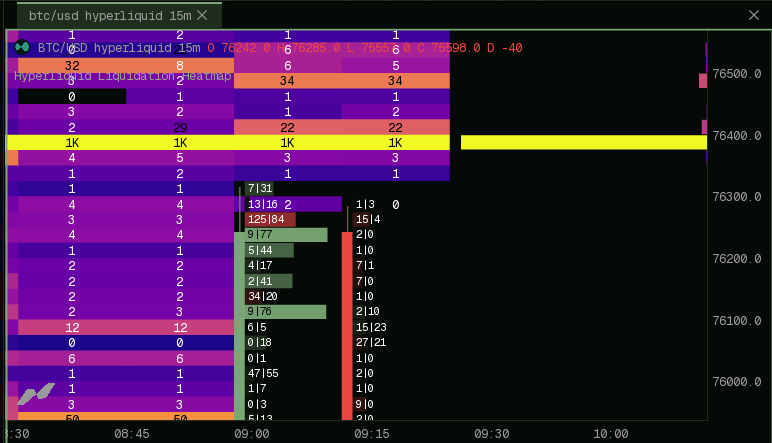Click the 09:15 time axis label
This screenshot has height=443, width=772.
[372, 434]
